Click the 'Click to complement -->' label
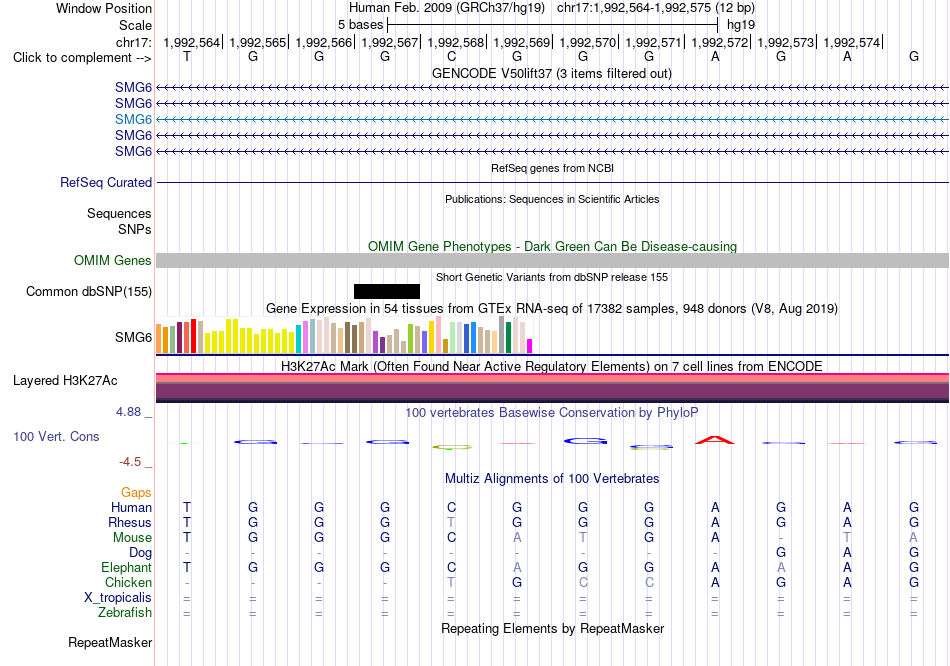950x666 pixels. point(82,58)
